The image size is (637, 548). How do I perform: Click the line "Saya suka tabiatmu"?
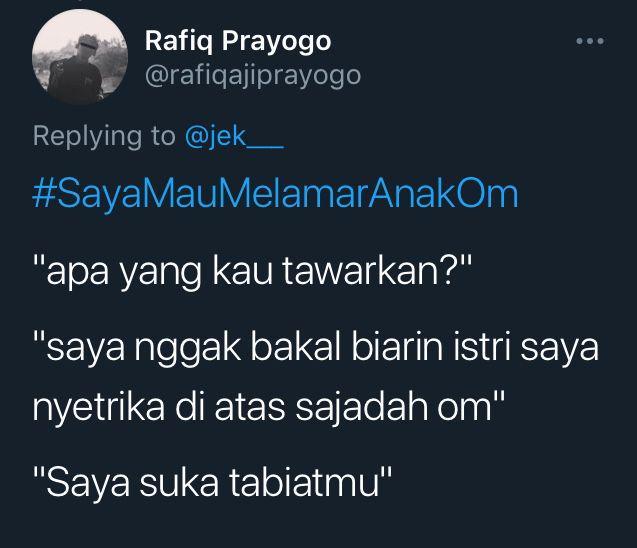click(x=212, y=483)
